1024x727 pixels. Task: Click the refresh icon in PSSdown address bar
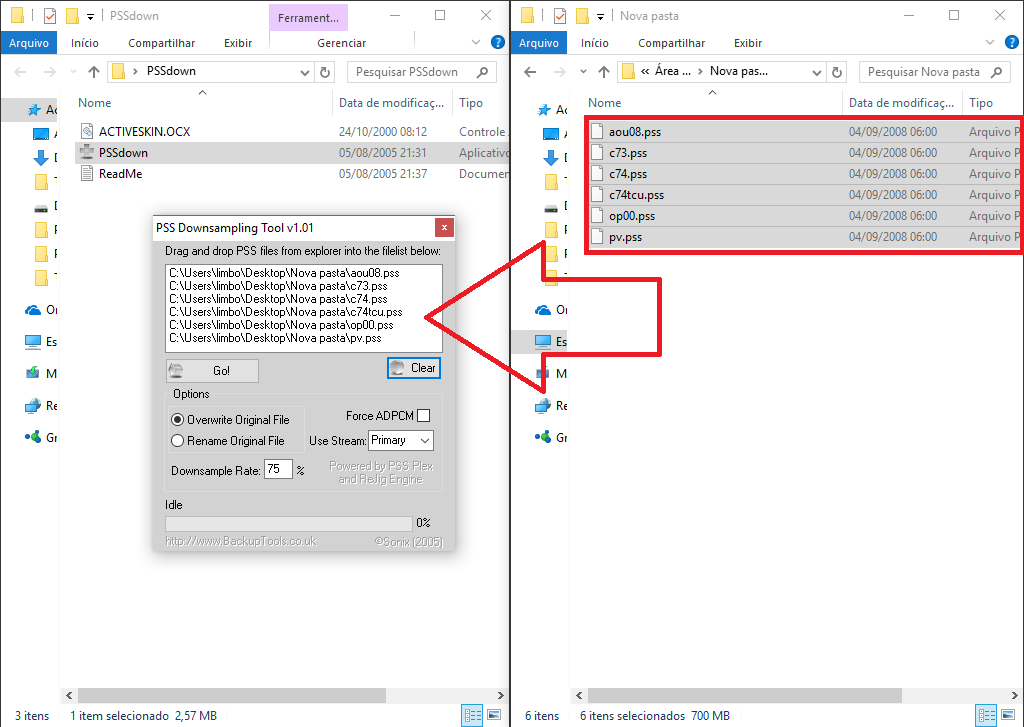pyautogui.click(x=325, y=72)
